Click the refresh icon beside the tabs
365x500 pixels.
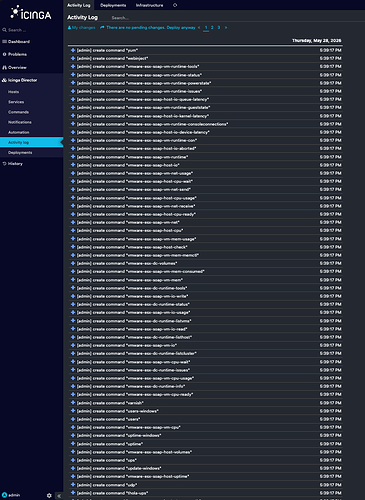click(175, 5)
